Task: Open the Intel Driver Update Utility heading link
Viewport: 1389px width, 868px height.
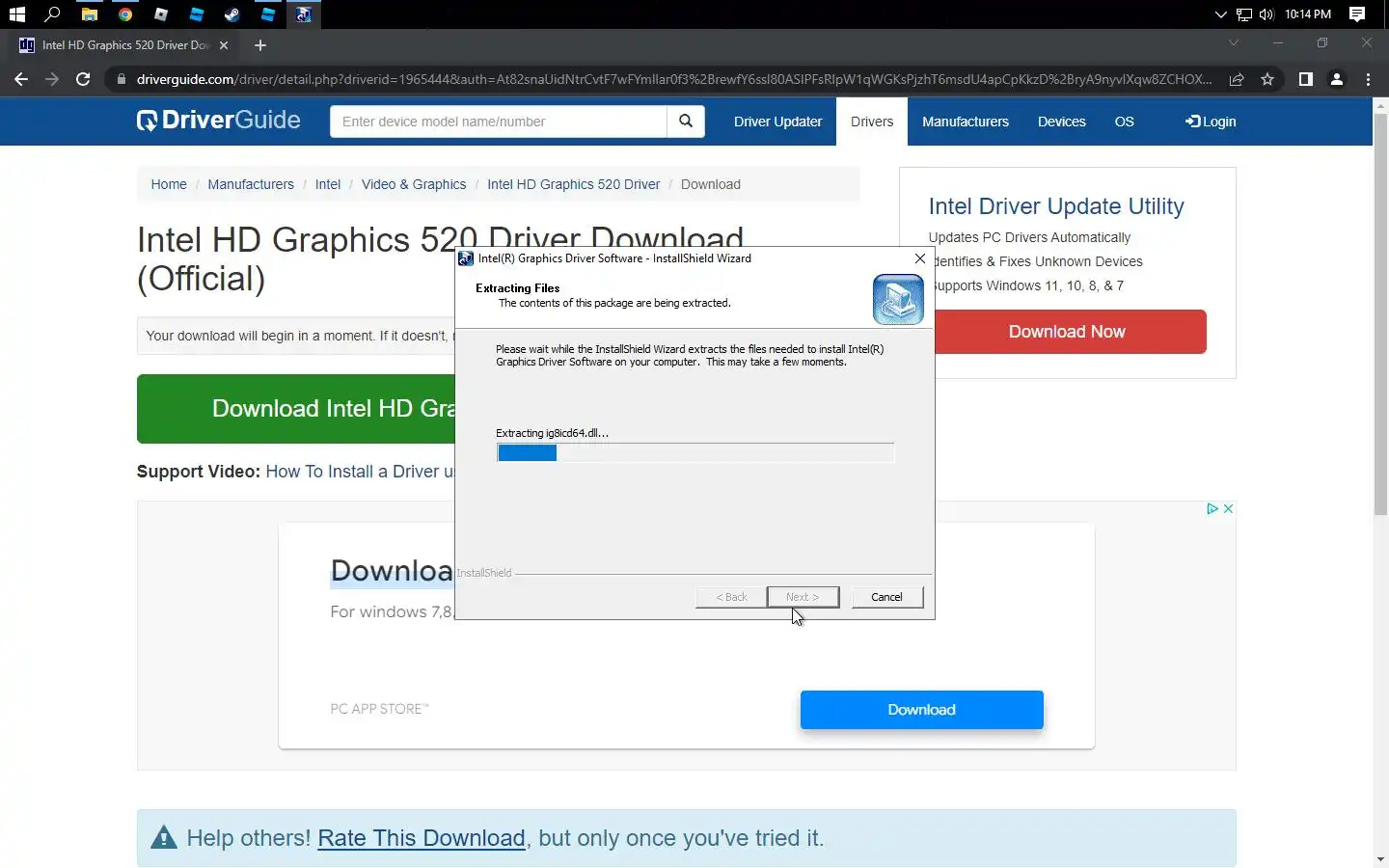Action: click(1056, 206)
